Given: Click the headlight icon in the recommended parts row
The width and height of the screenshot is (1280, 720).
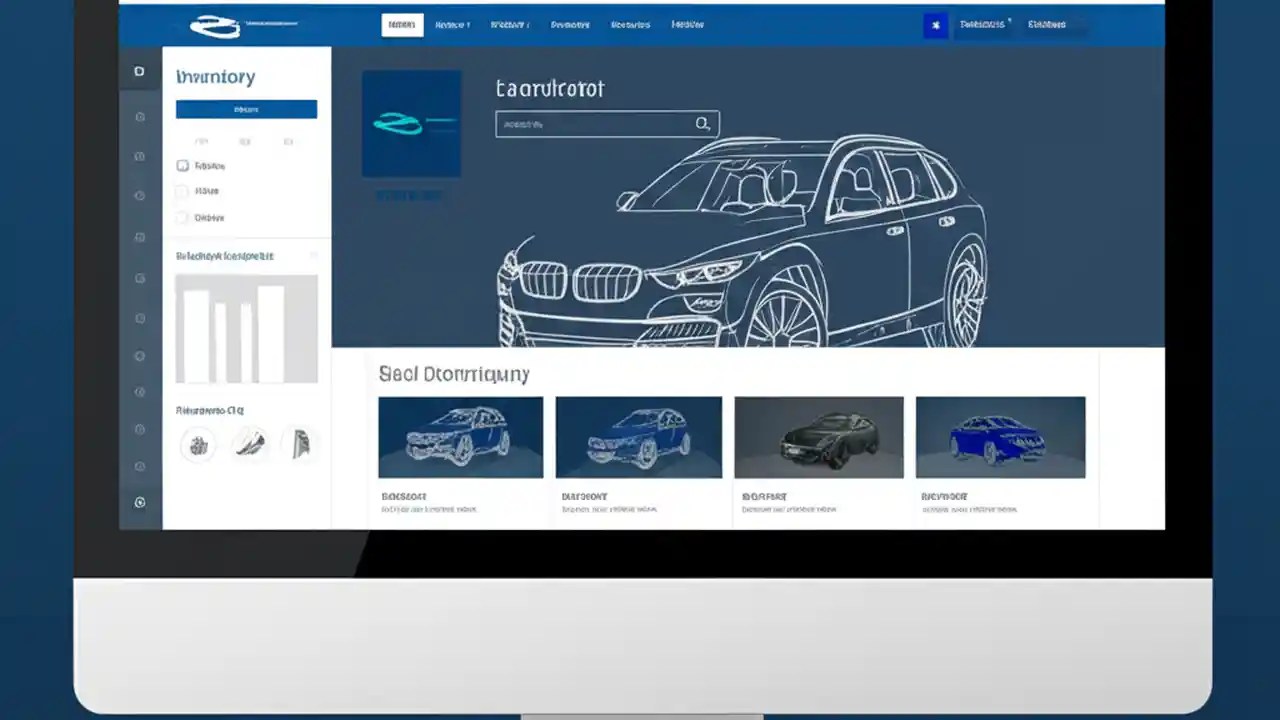Looking at the screenshot, I should pos(301,444).
